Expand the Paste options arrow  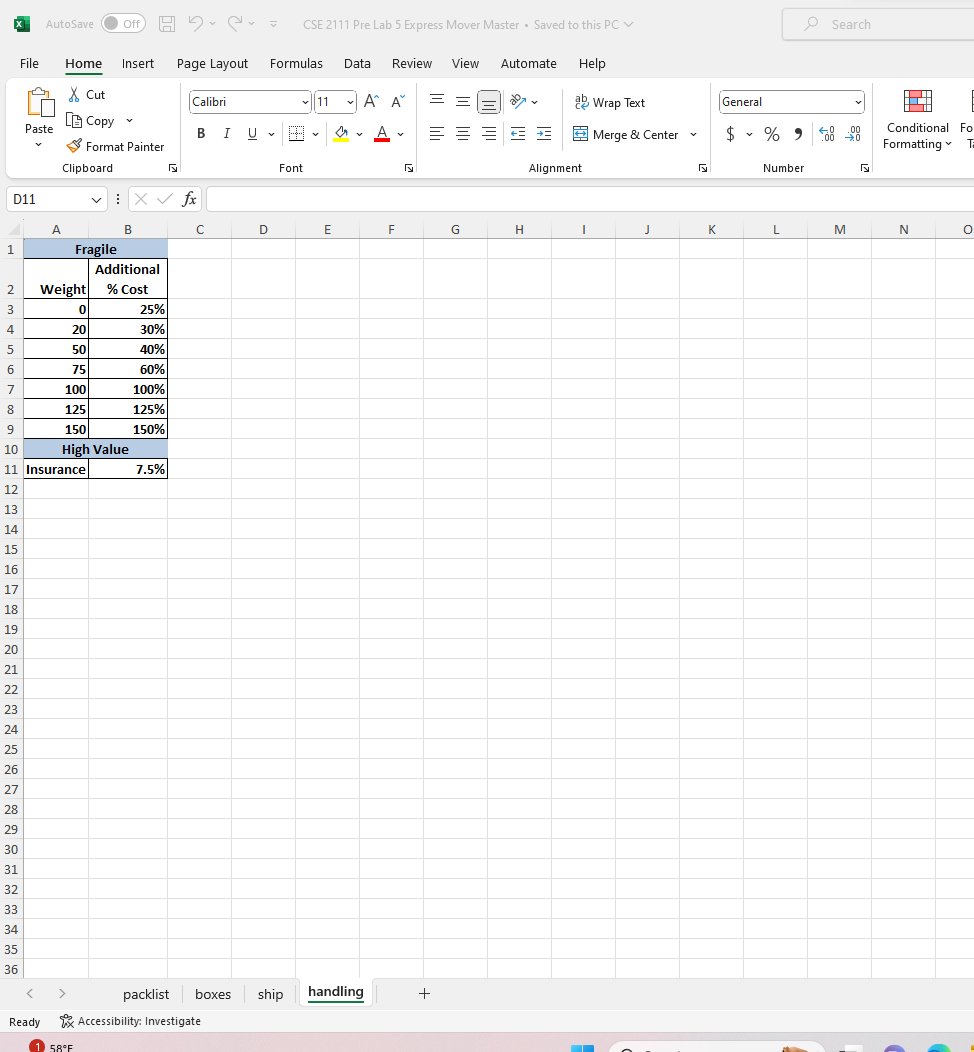38,144
